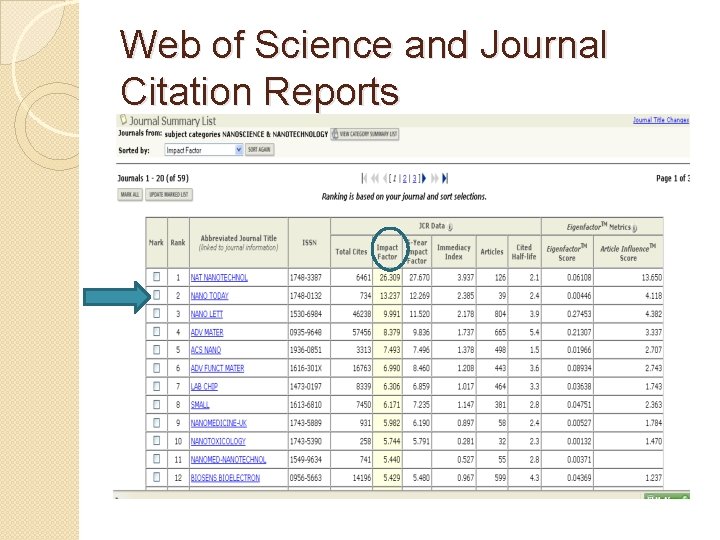Image resolution: width=720 pixels, height=540 pixels.
Task: Click the ISSN column header
Action: [309, 242]
